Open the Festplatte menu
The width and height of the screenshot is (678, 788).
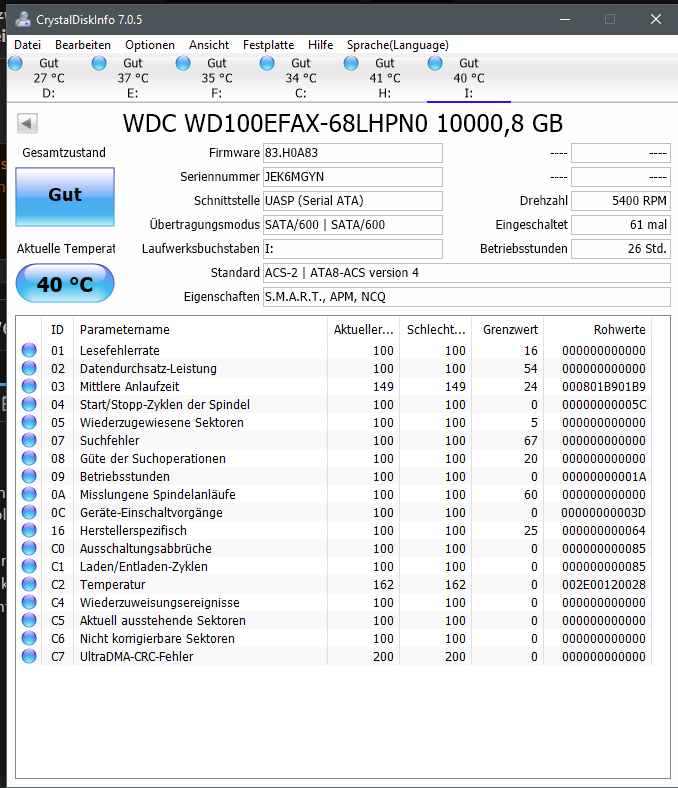click(x=268, y=45)
